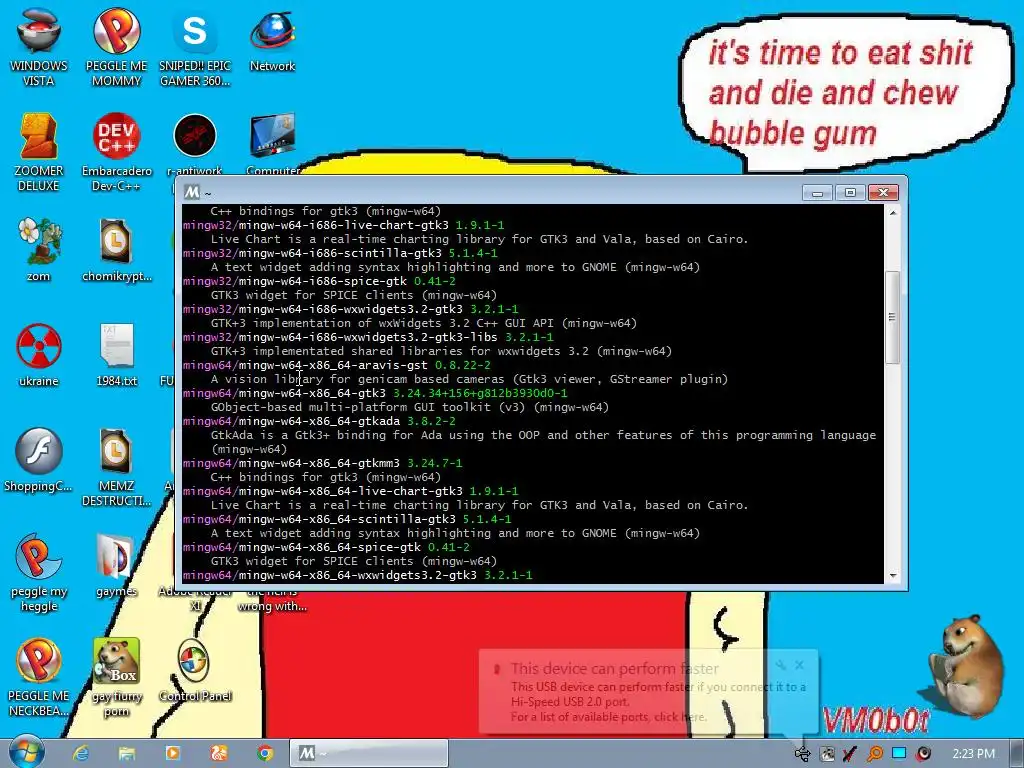Close the USB notification balloon

(799, 665)
